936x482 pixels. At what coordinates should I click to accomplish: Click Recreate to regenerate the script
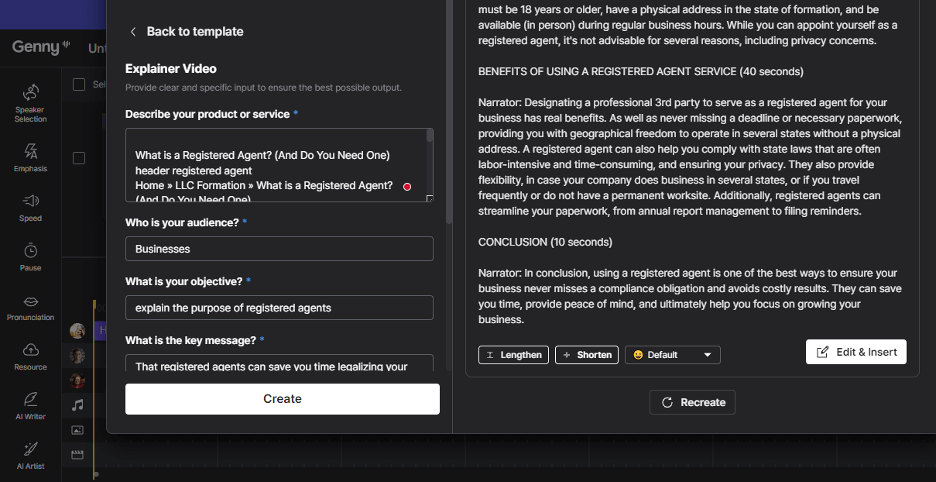click(692, 403)
